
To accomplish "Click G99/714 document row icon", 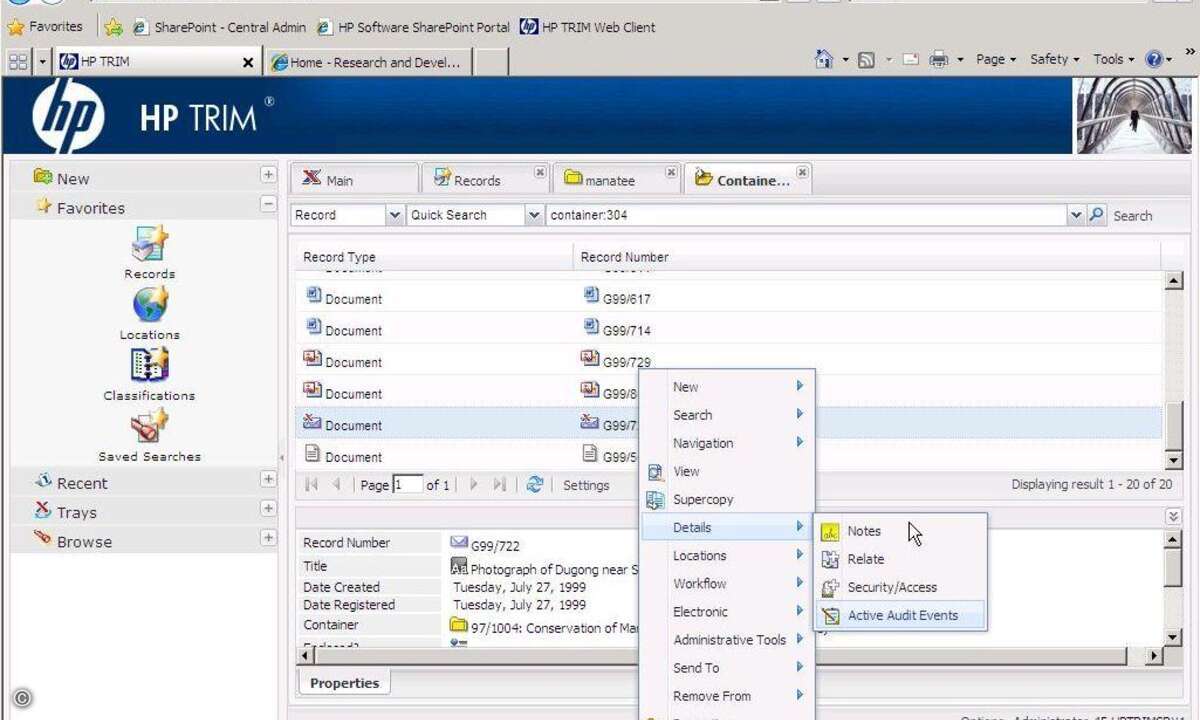I will (x=312, y=328).
